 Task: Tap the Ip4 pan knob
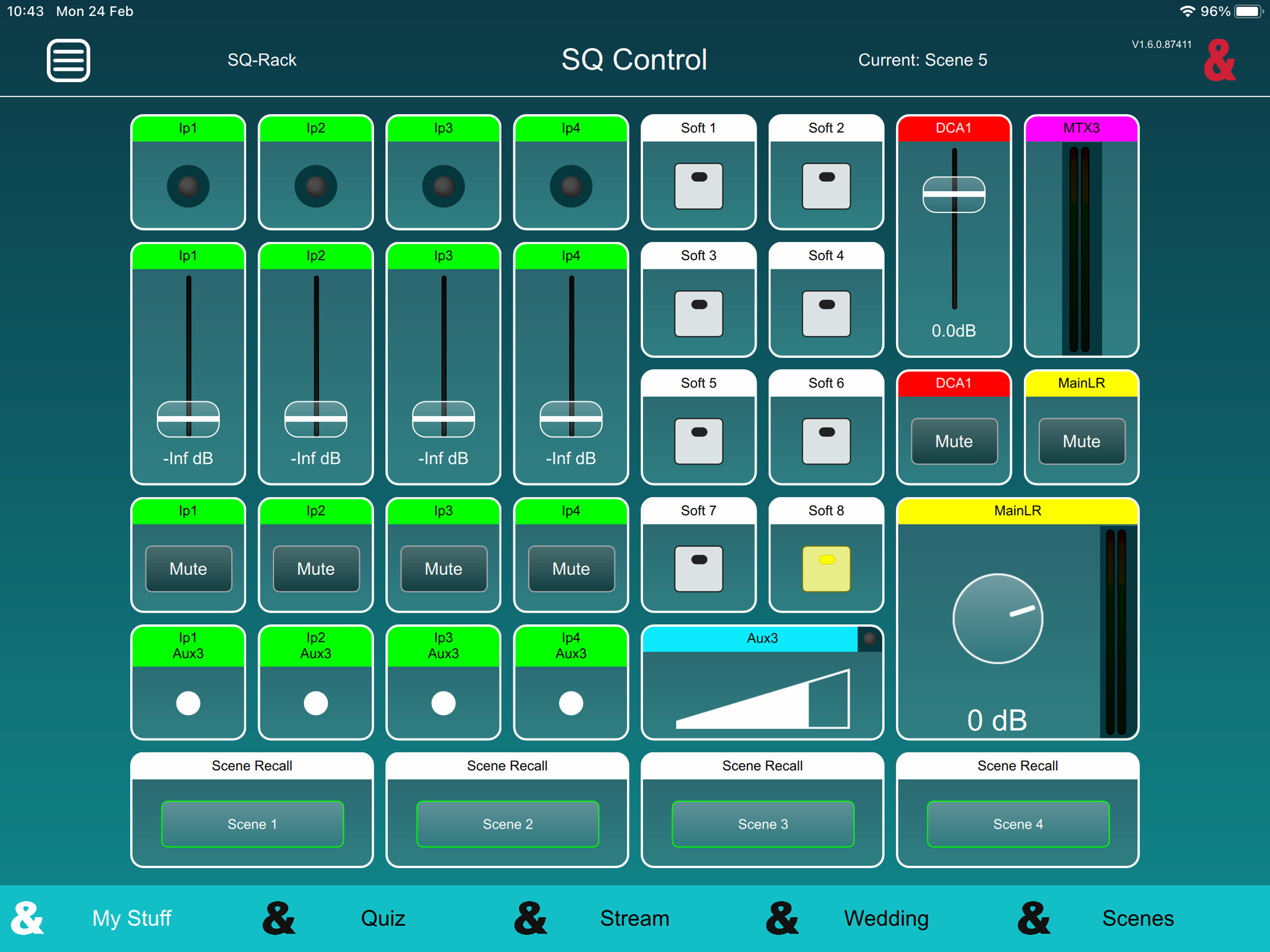[x=571, y=186]
